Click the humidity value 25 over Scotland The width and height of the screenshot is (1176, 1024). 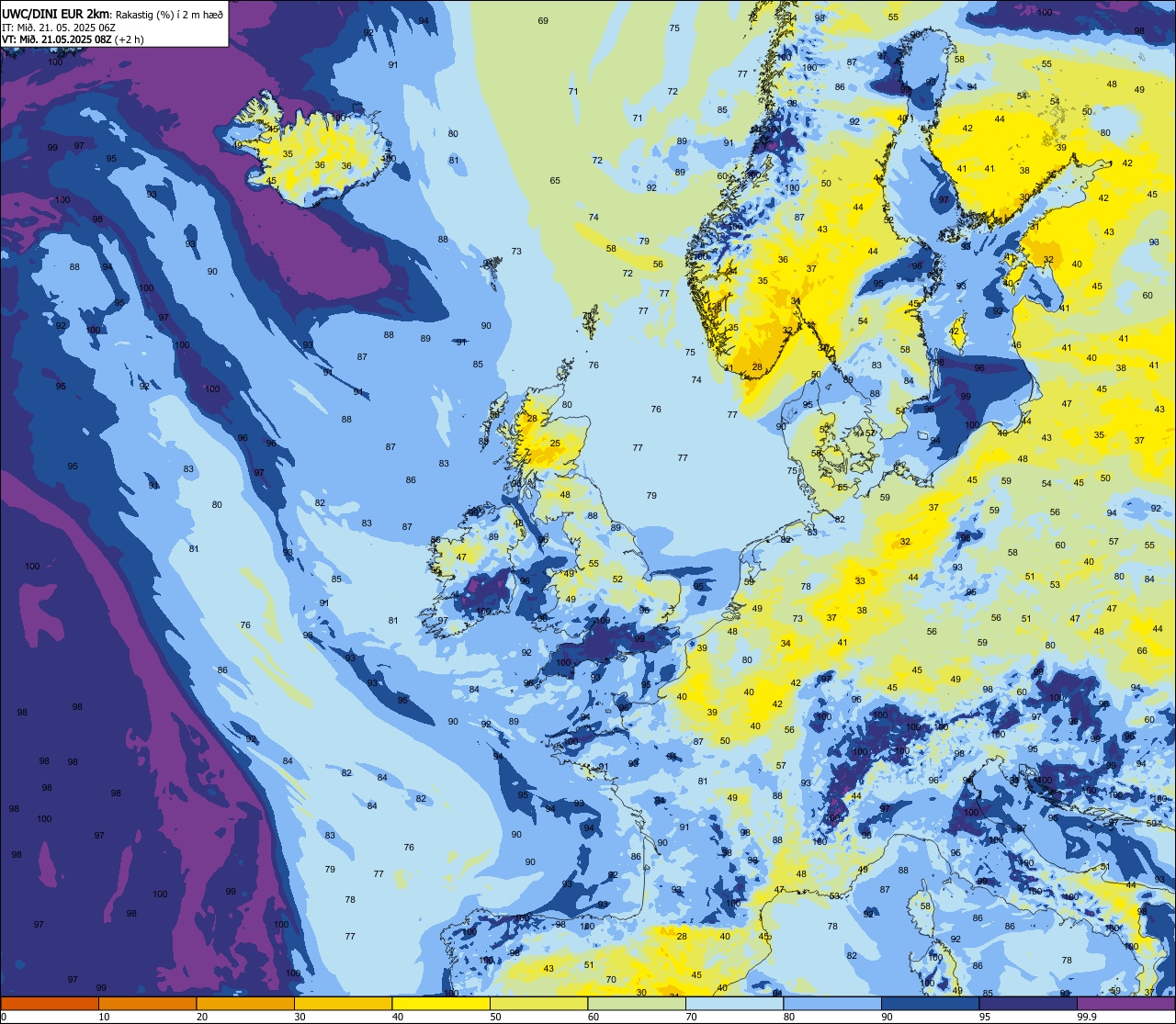click(555, 444)
